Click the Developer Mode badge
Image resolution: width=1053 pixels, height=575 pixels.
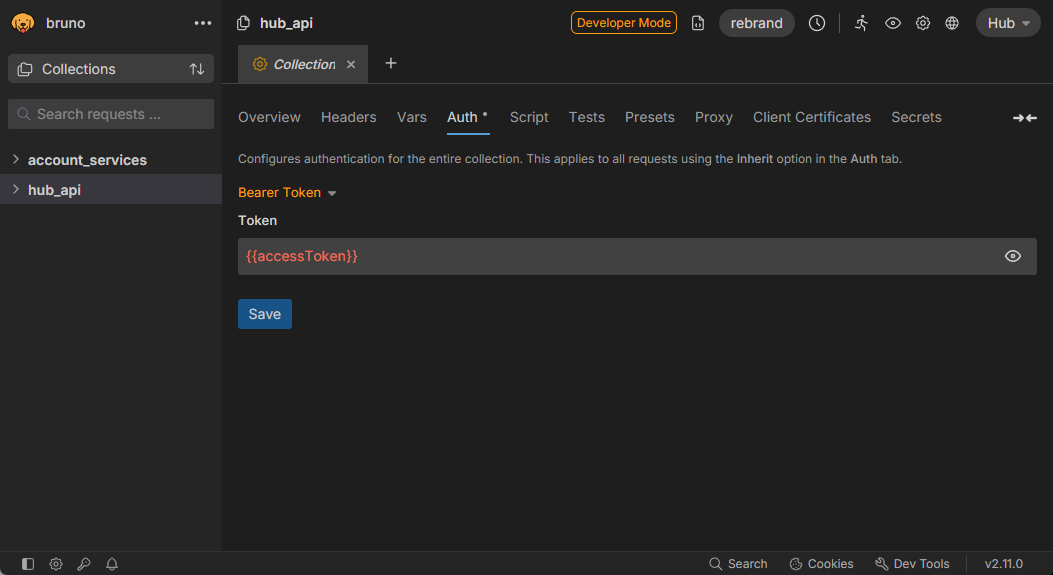pos(623,23)
